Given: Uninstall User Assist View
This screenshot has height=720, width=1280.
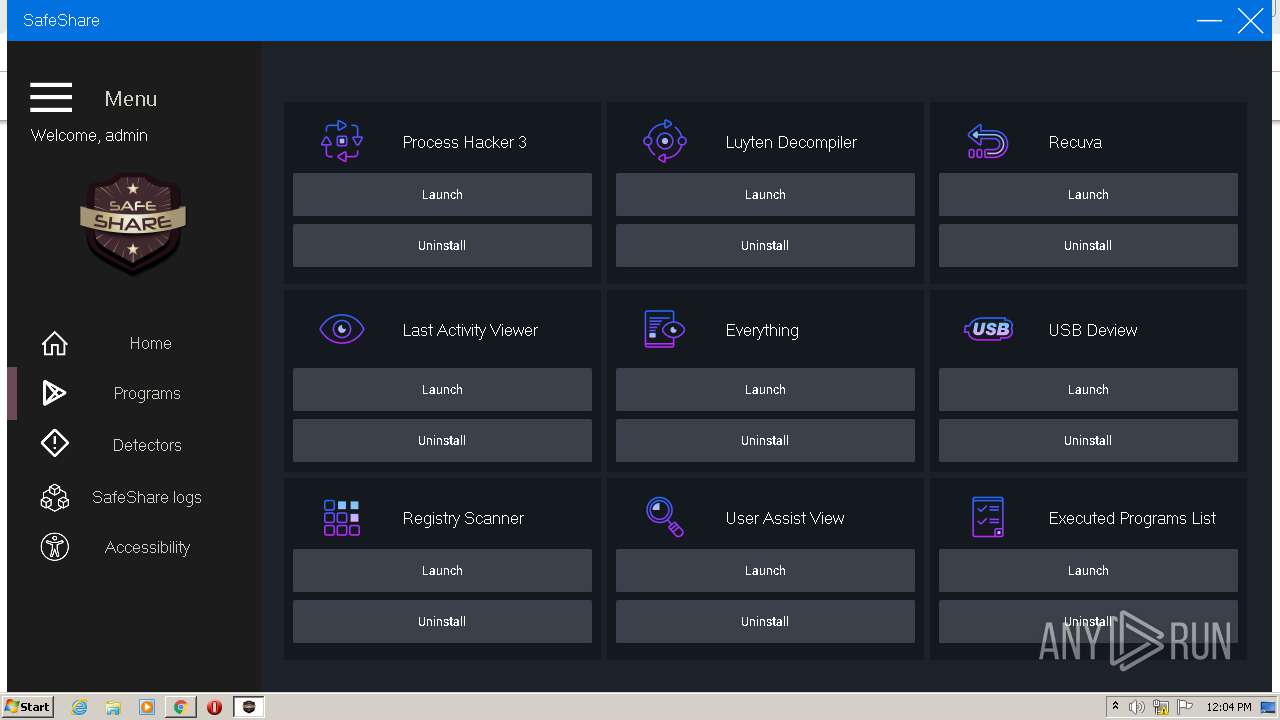Looking at the screenshot, I should pyautogui.click(x=765, y=621).
